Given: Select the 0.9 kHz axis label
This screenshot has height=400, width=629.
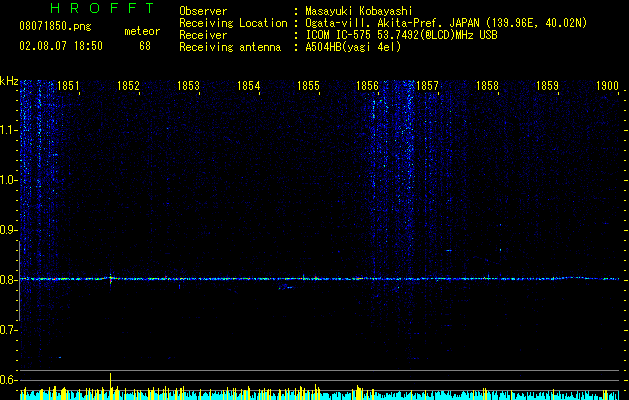Looking at the screenshot, I should 9,230.
